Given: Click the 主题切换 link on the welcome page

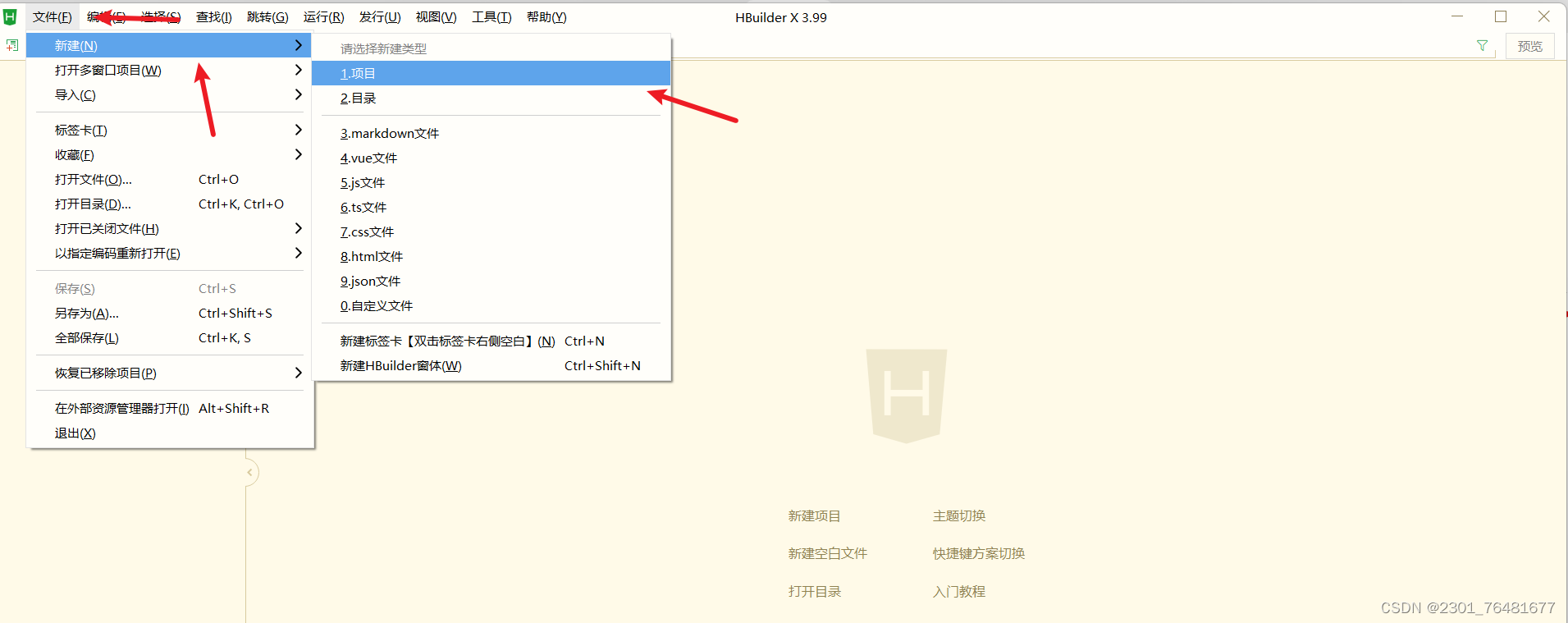Looking at the screenshot, I should pyautogui.click(x=959, y=516).
